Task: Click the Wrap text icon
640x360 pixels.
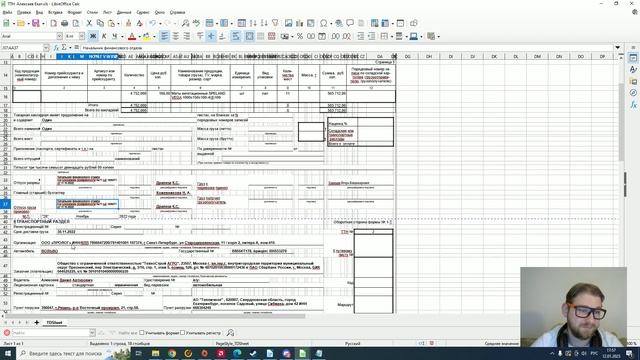Action: click(x=236, y=36)
